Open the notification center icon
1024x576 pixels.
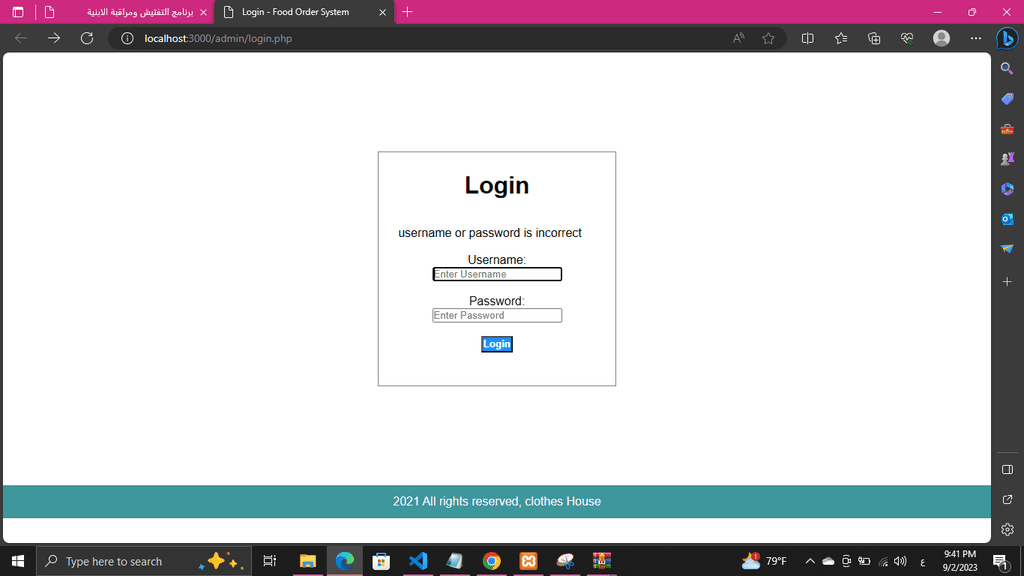click(1000, 561)
